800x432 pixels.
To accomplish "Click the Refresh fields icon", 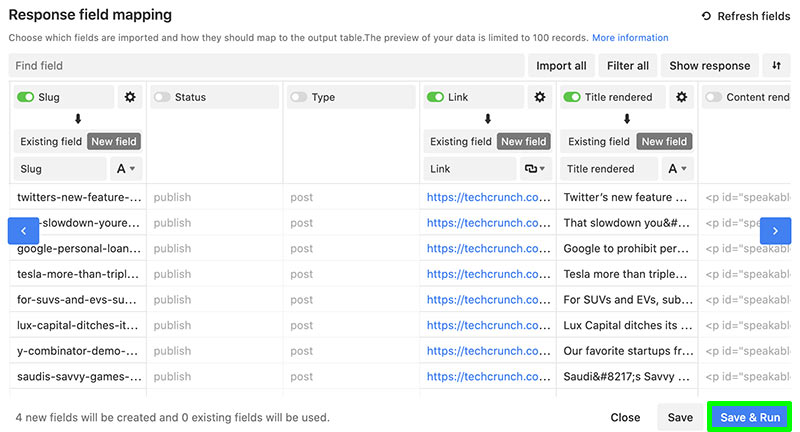I will (x=706, y=16).
